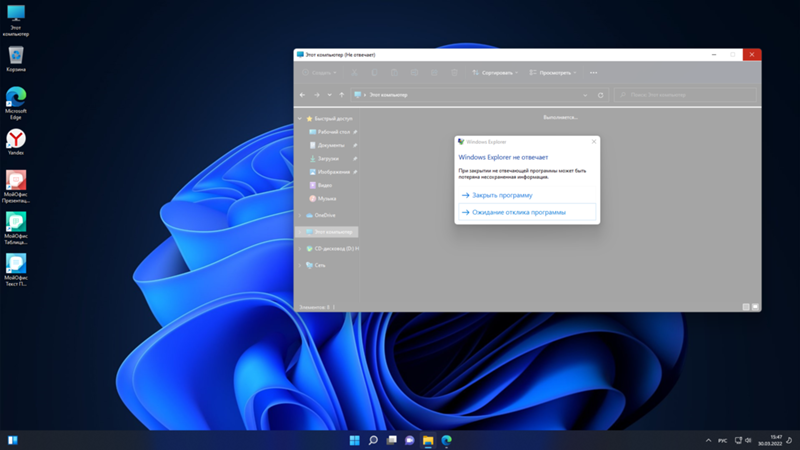Screen dimensions: 800x450
Task: Close the 'Этот компьютер' Explorer window
Action: point(752,55)
